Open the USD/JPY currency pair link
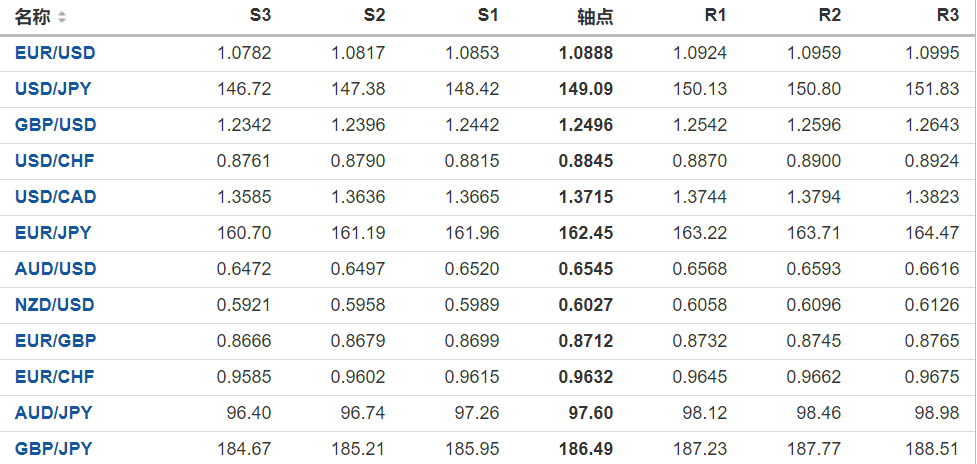This screenshot has width=977, height=464. pos(53,89)
